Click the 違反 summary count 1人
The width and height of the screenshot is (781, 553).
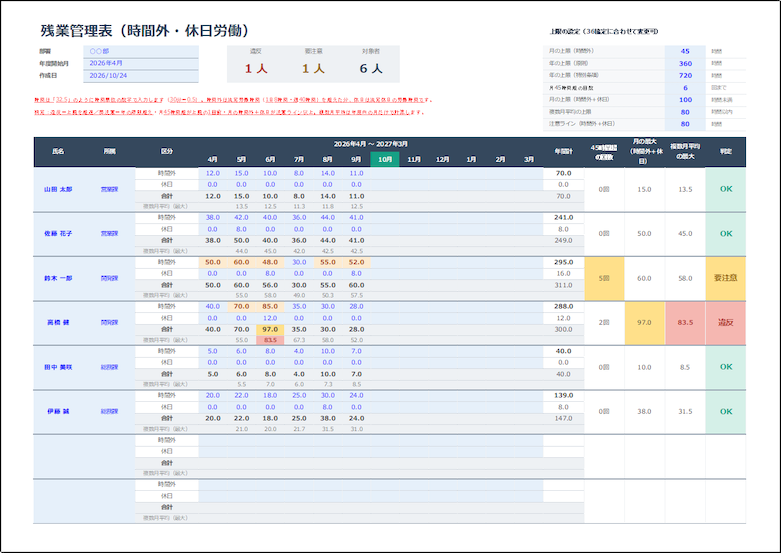click(x=256, y=69)
